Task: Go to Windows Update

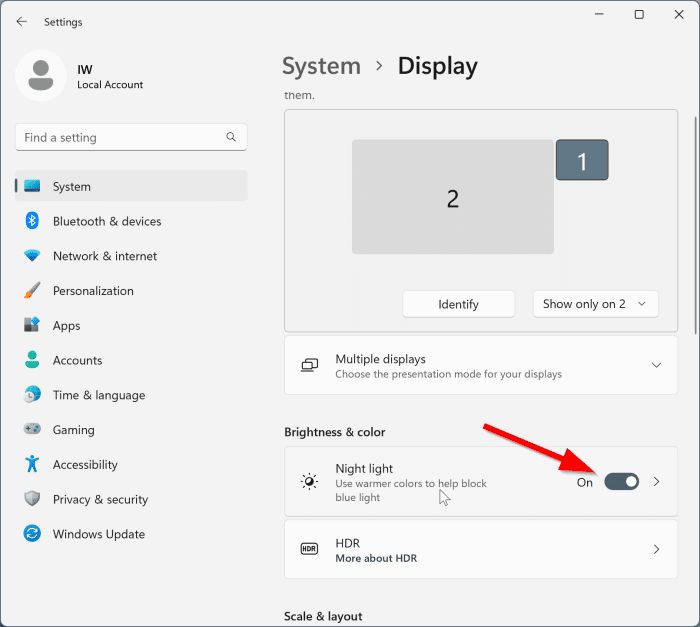Action: pyautogui.click(x=131, y=533)
